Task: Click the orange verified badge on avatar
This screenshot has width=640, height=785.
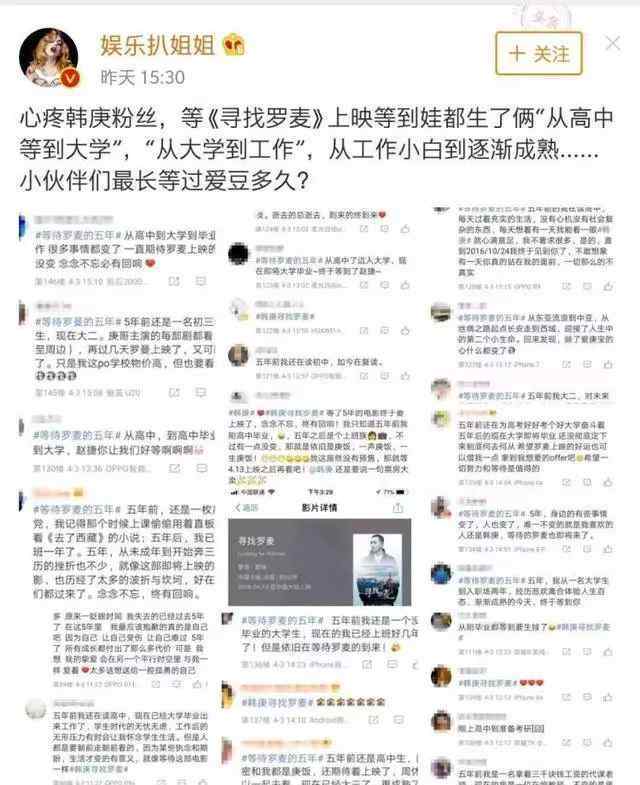Action: point(70,78)
